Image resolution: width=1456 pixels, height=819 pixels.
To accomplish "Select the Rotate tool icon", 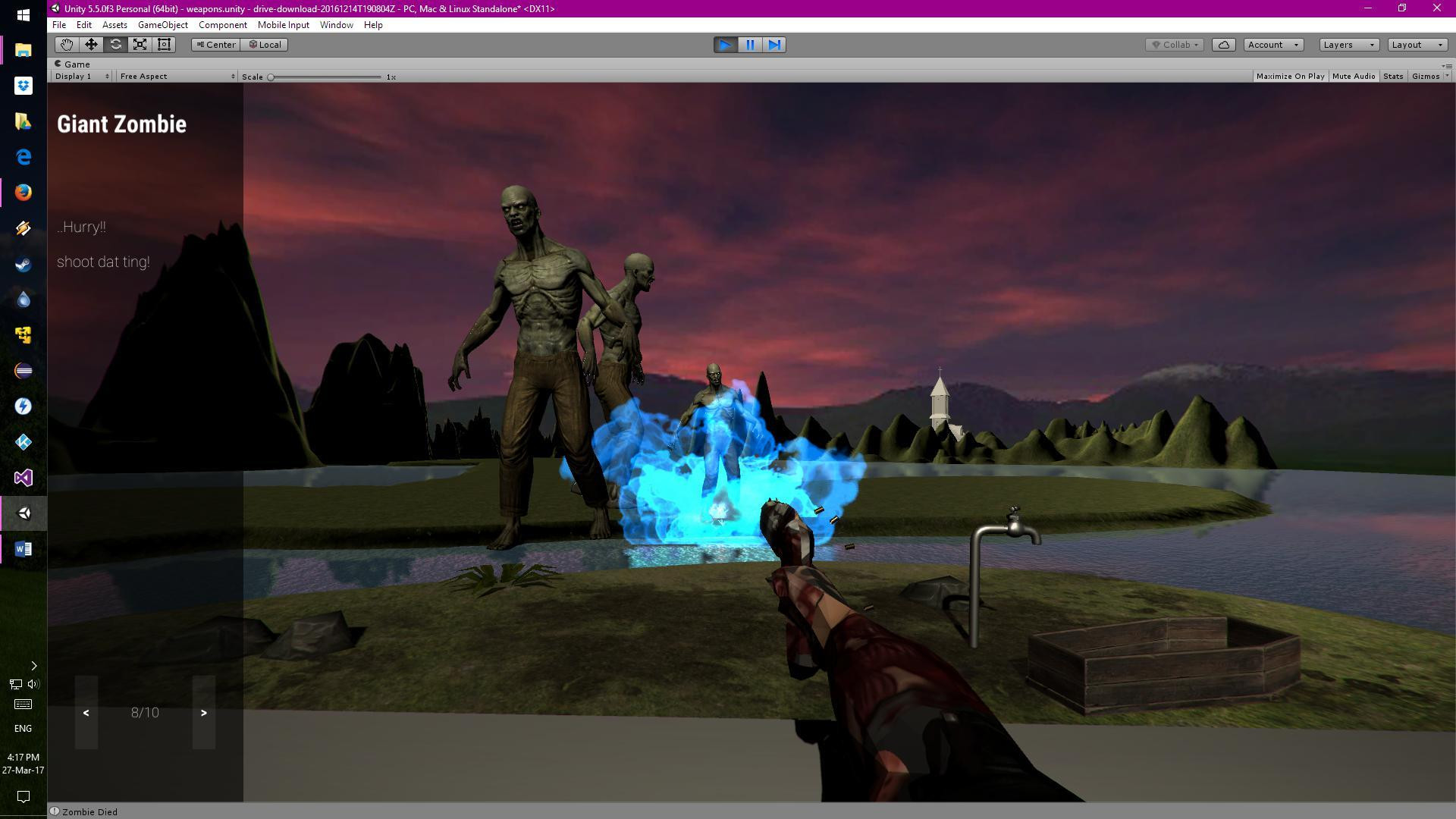I will pyautogui.click(x=115, y=45).
